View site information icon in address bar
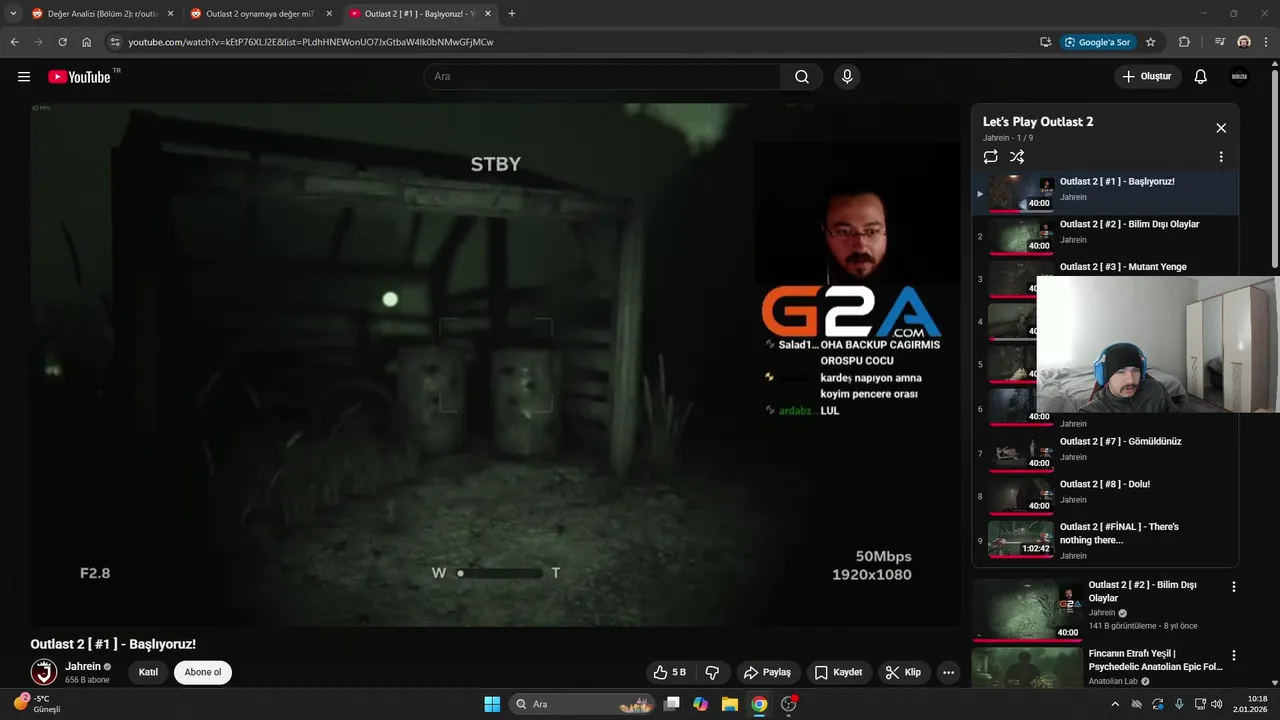The width and height of the screenshot is (1280, 720). [x=115, y=42]
